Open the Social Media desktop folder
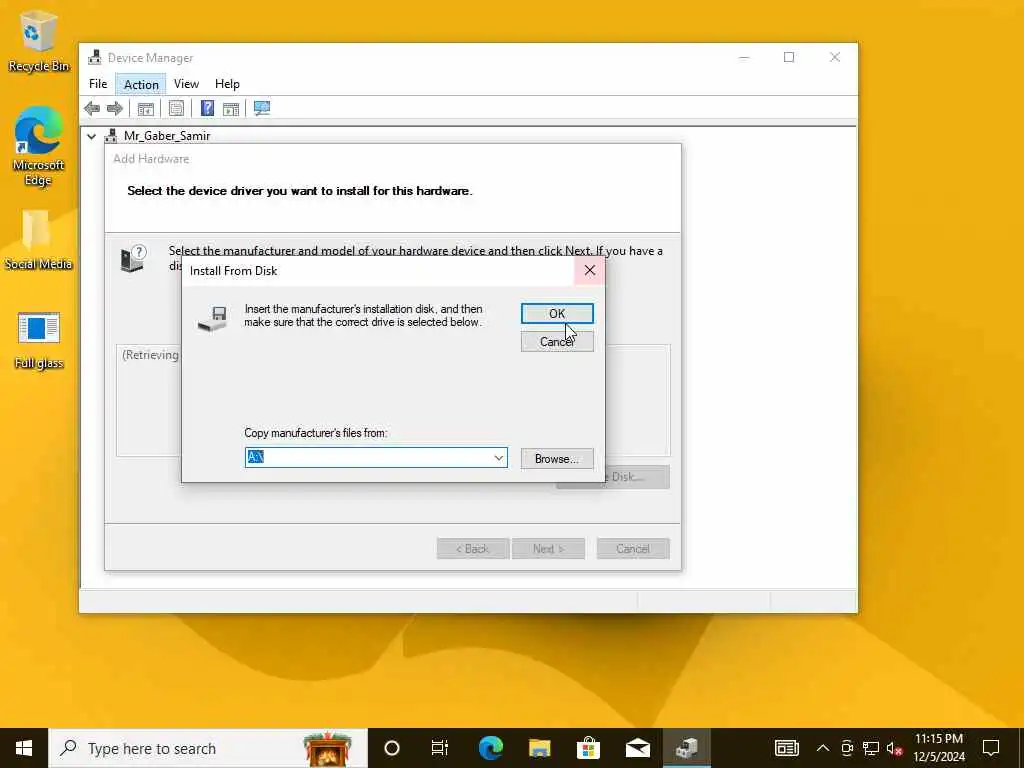Viewport: 1024px width, 768px height. (x=38, y=240)
